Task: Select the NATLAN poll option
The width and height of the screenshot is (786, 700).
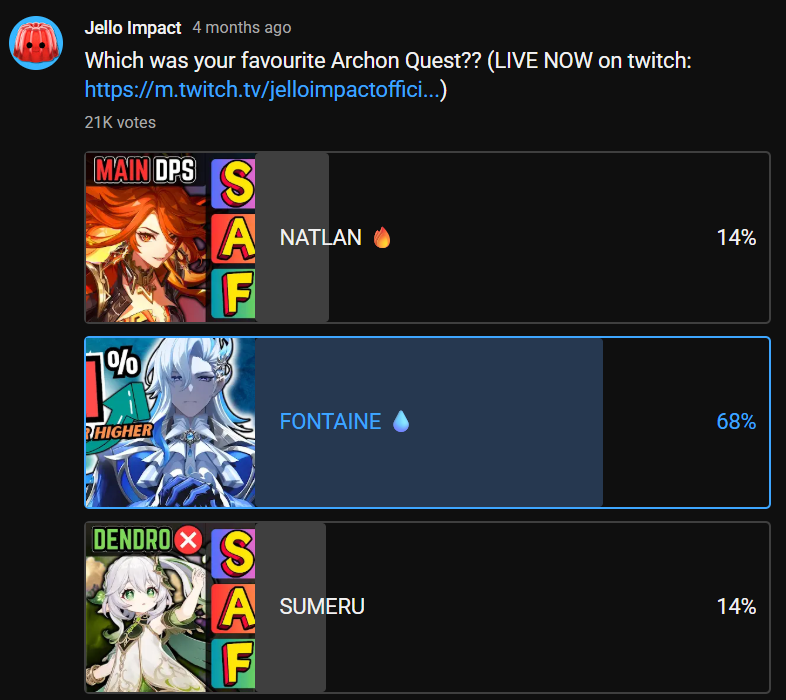Action: point(427,237)
